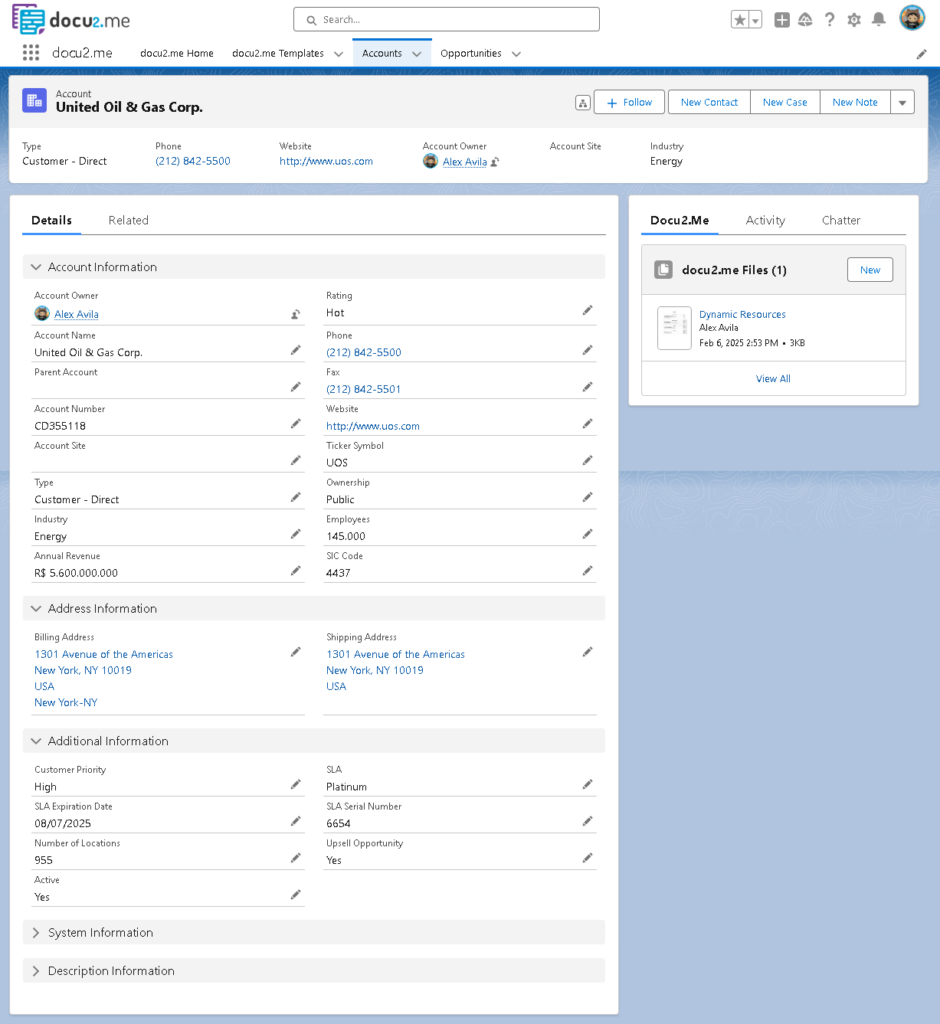Edit the Parent Account field pencil
The width and height of the screenshot is (940, 1024).
(295, 387)
